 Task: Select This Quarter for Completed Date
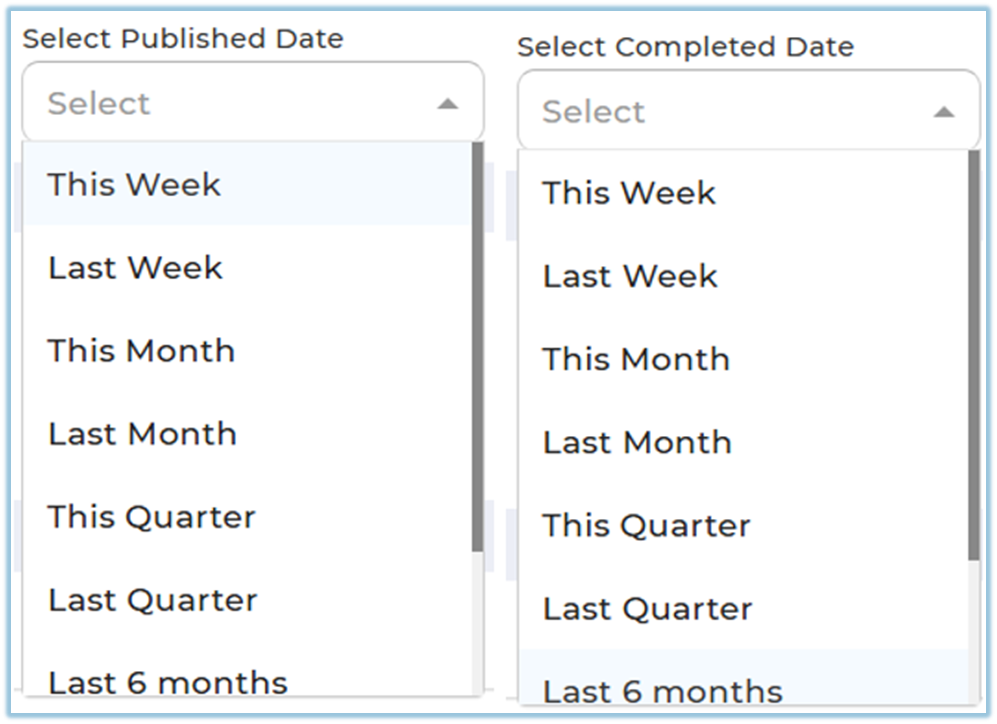(647, 524)
